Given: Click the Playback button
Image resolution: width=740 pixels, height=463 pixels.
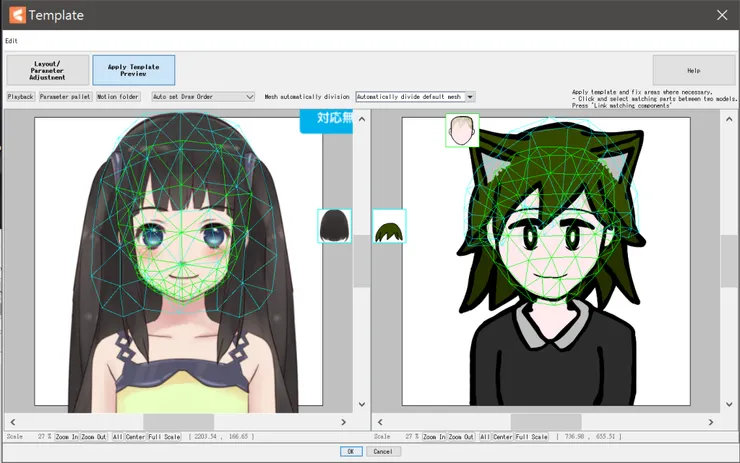Looking at the screenshot, I should pyautogui.click(x=20, y=97).
